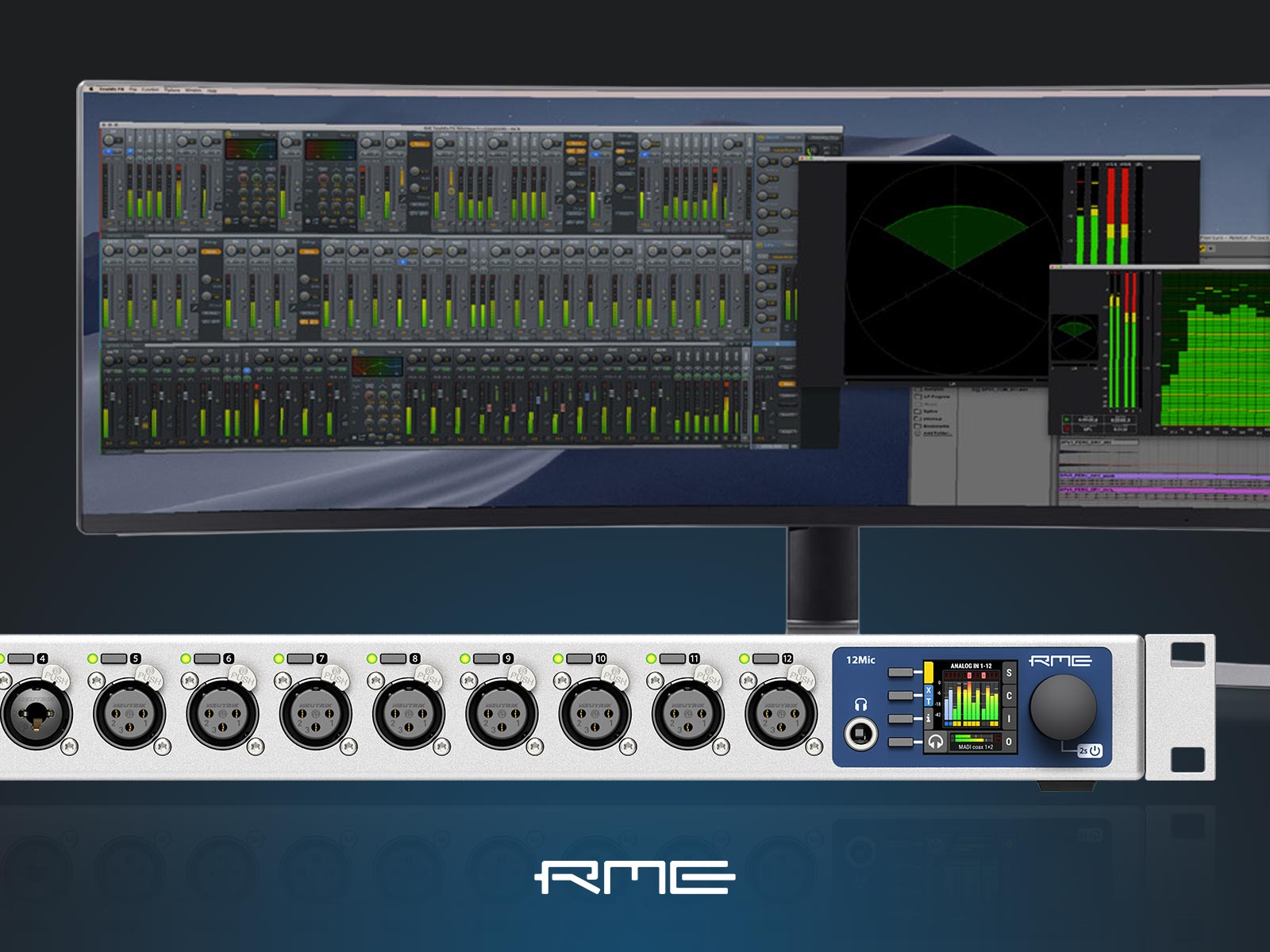This screenshot has height=952, width=1270.
Task: Click the first EQ curve display in TotalMix
Action: point(251,150)
